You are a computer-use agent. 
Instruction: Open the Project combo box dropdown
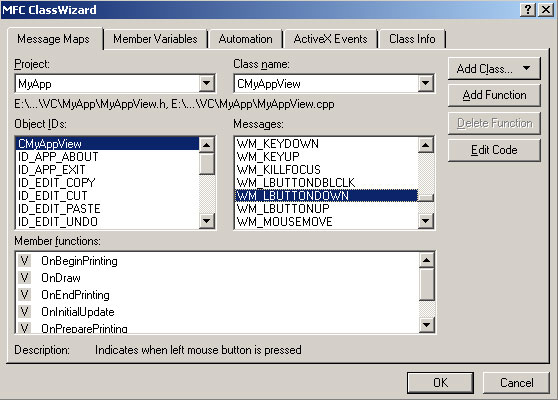(206, 84)
